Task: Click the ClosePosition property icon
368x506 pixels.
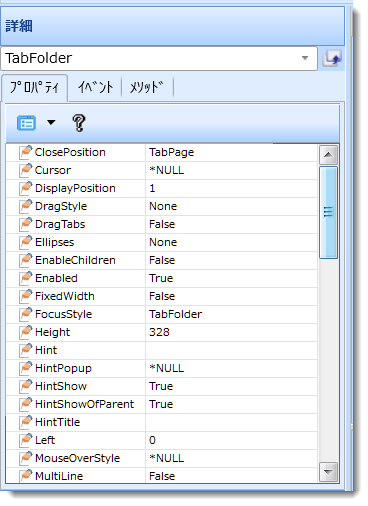Action: coord(26,152)
